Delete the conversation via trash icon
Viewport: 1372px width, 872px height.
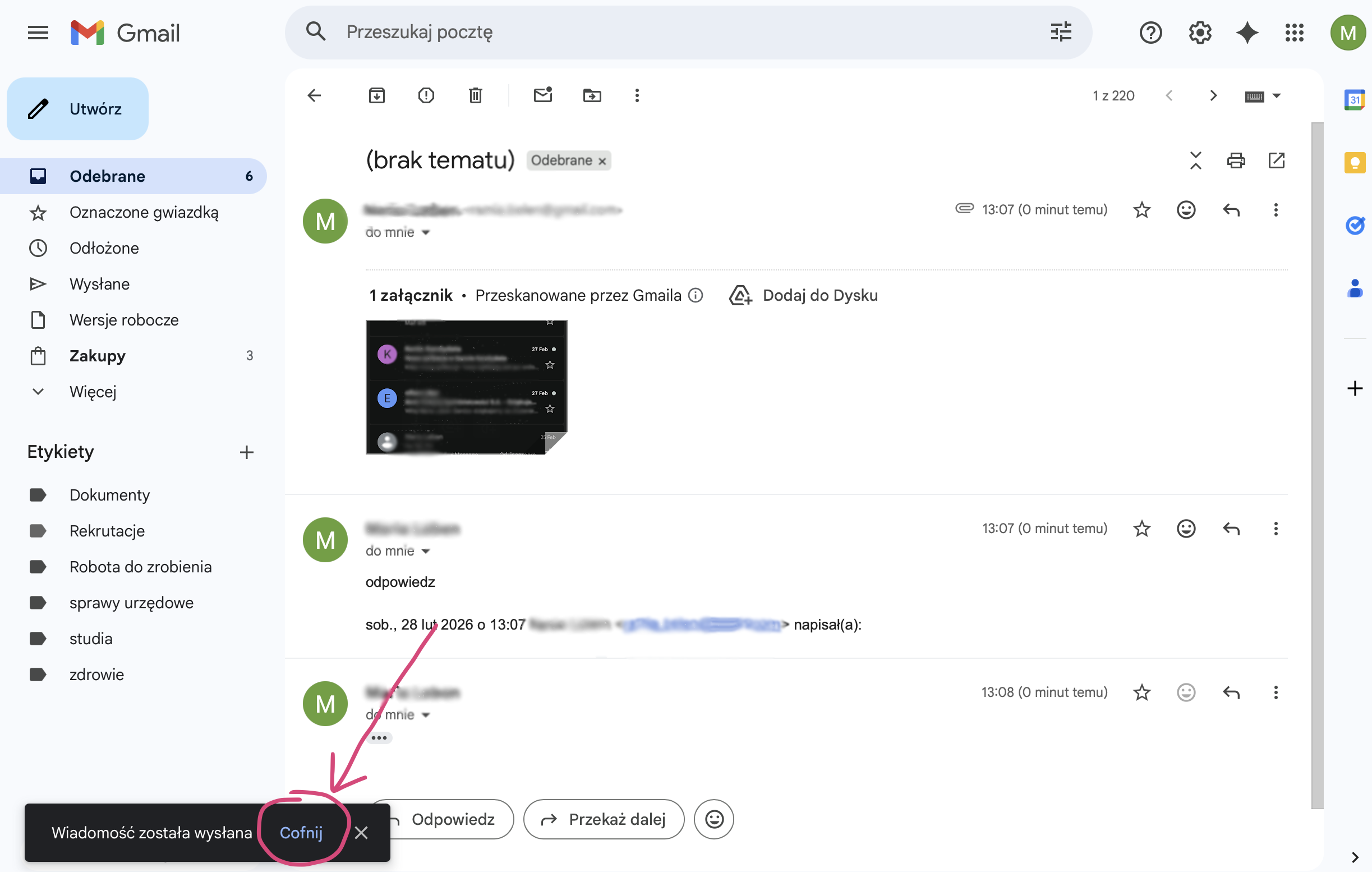(476, 95)
